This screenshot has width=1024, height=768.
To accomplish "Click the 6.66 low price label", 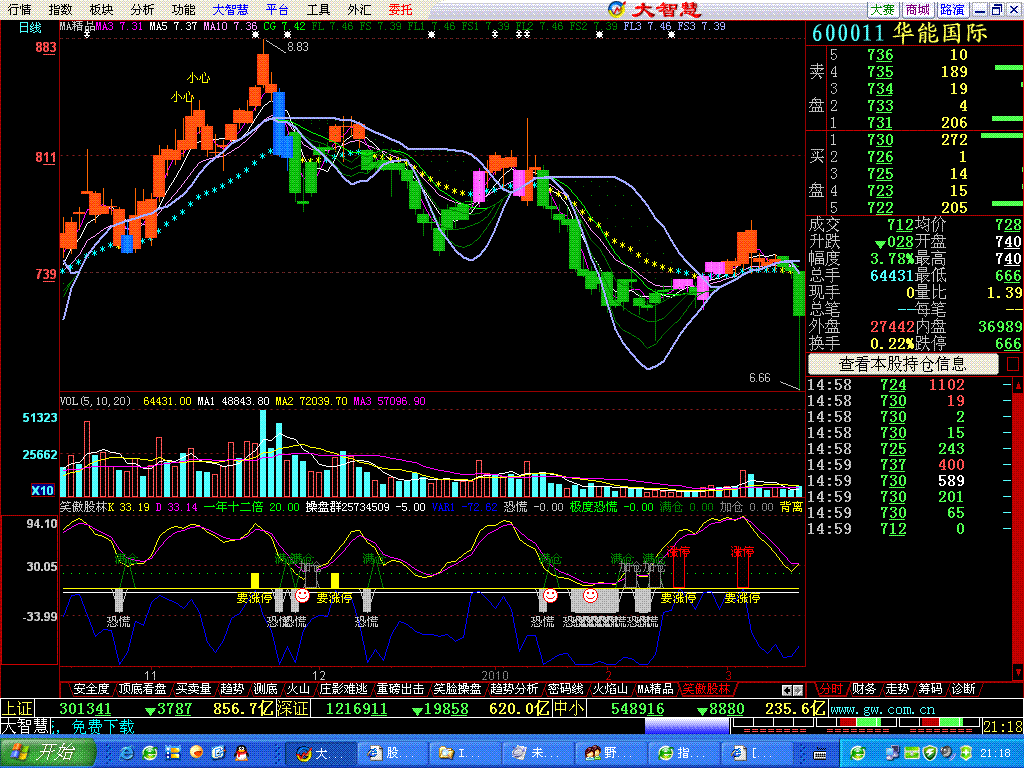I will coord(760,378).
